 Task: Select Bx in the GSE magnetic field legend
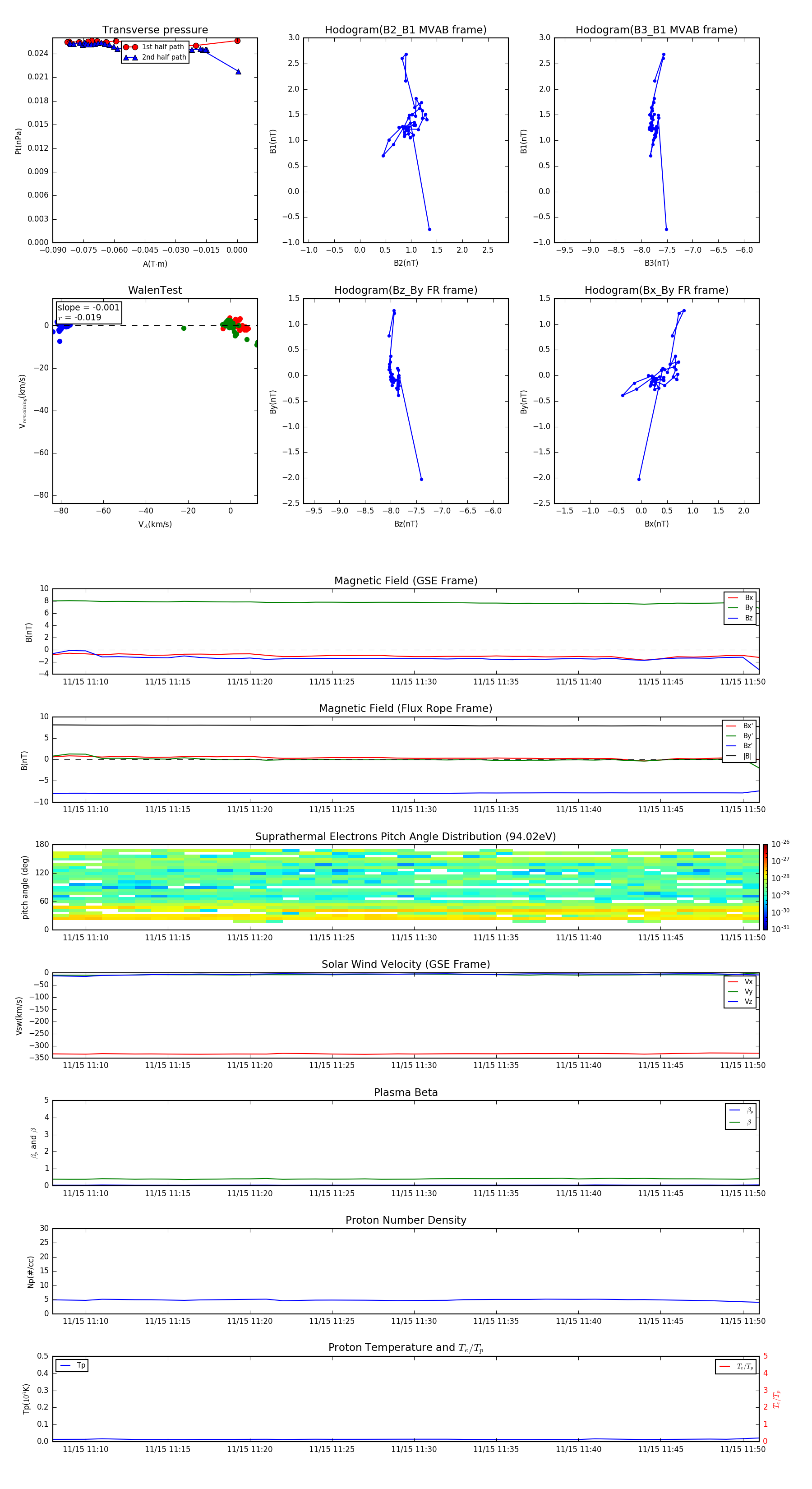[740, 598]
